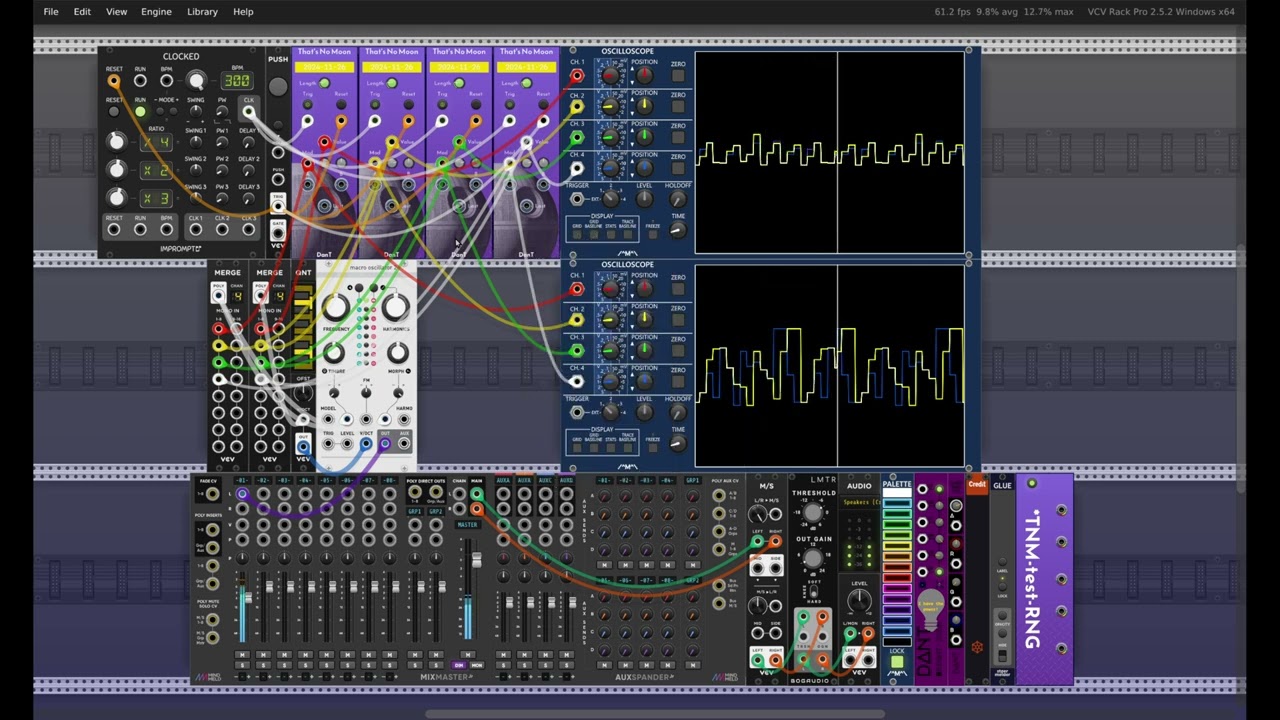Open the File menu

(x=51, y=12)
